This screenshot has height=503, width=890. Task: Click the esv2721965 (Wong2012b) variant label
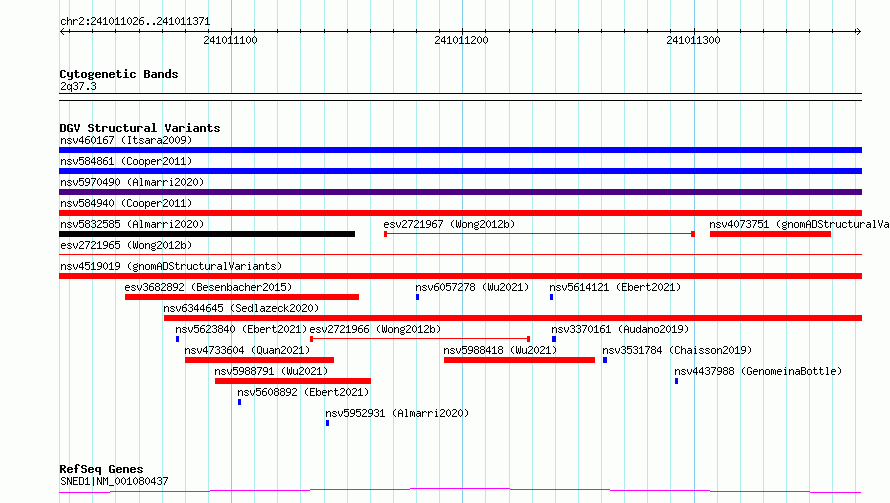coord(126,245)
